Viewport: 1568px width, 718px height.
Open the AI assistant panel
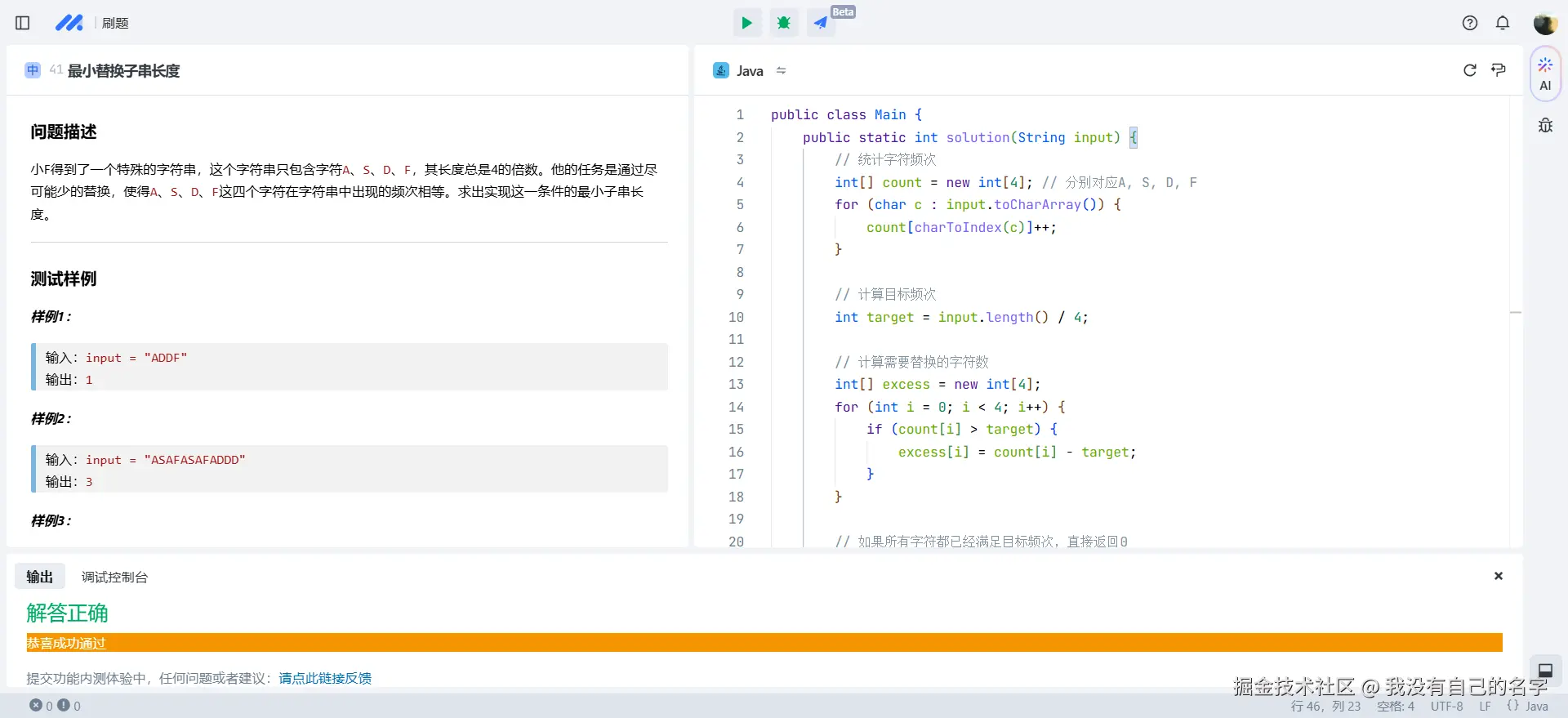click(1545, 74)
